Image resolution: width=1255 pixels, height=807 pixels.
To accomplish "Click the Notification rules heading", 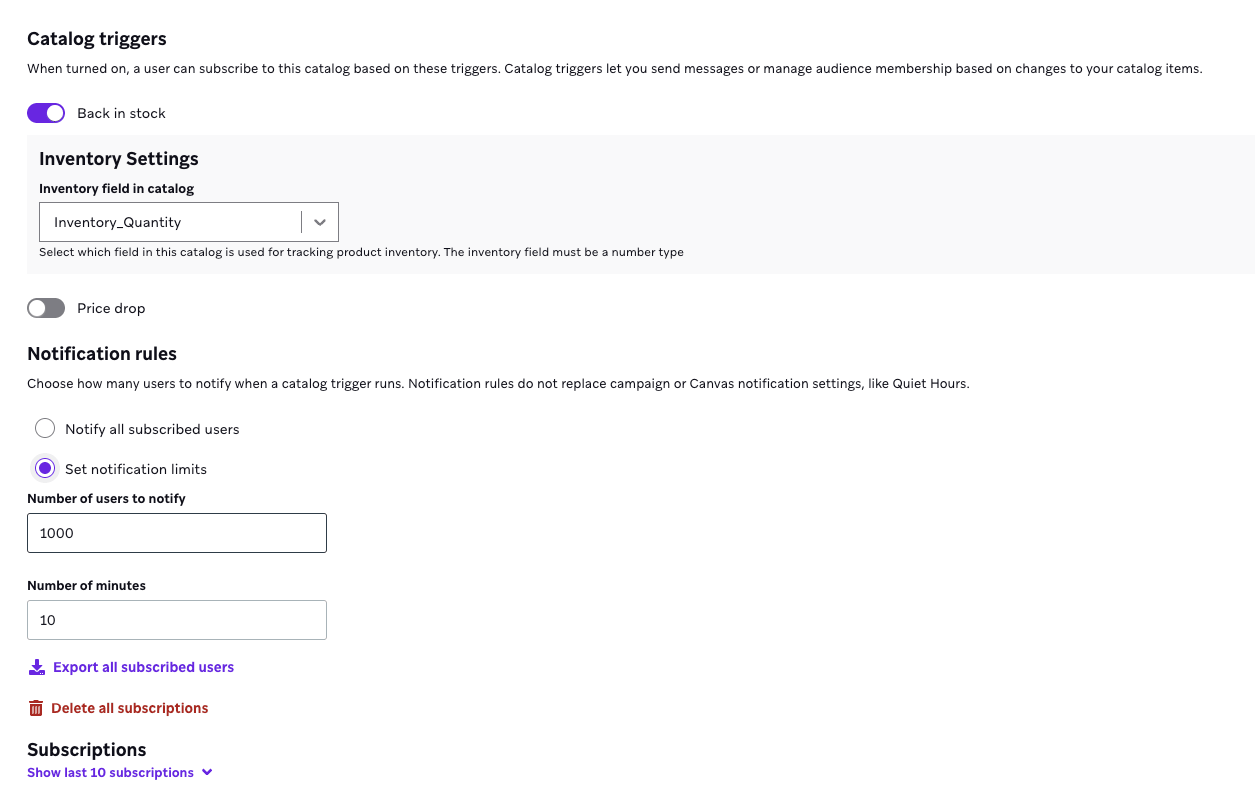I will point(101,354).
